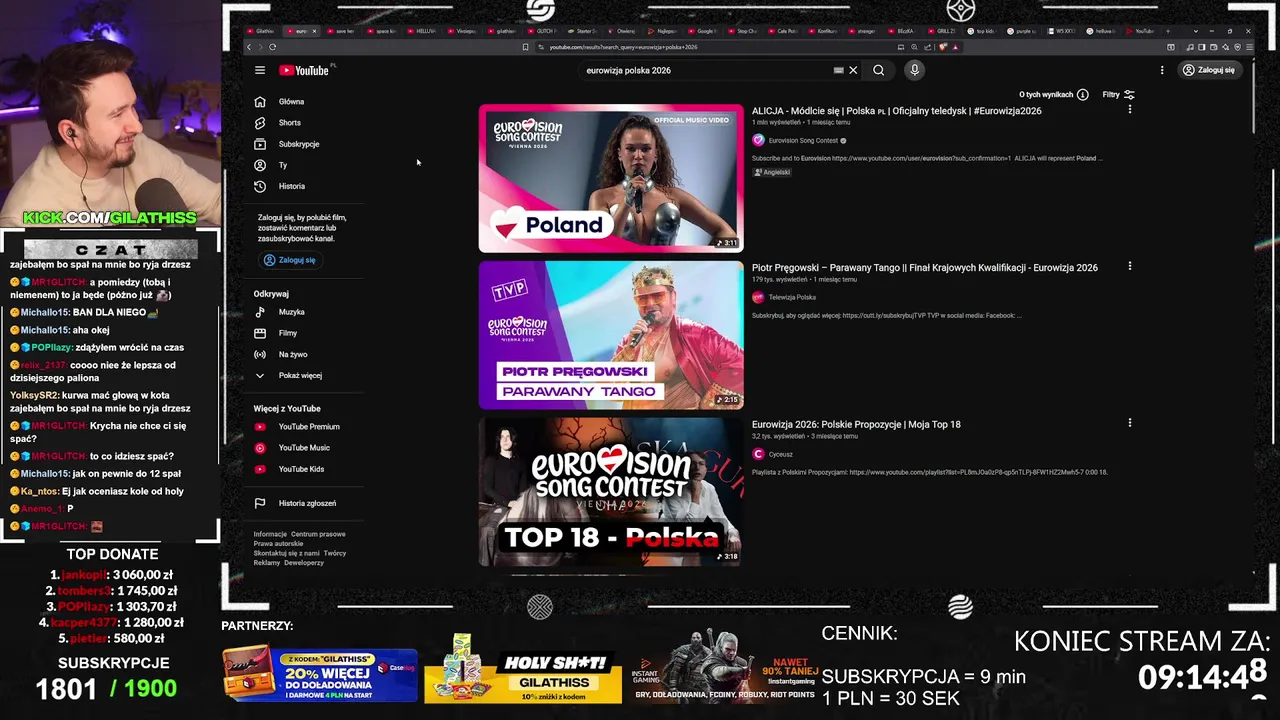Open Filtry search filters

(x=1118, y=95)
